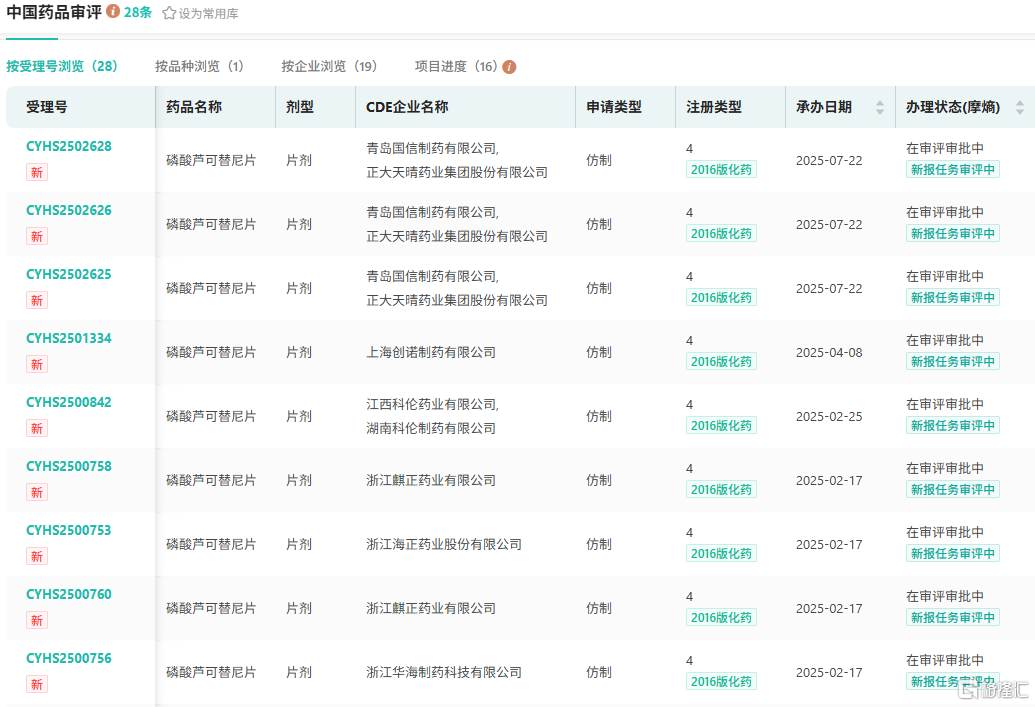Click 新报任务审评中 tag in CYHS2502628 row
This screenshot has height=707, width=1035.
[952, 170]
